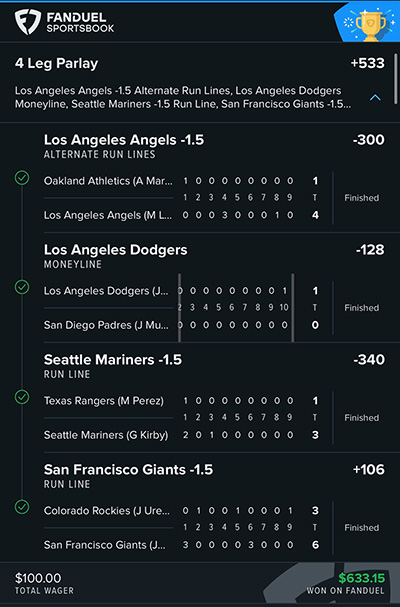Open Los Angeles Dodgers moneyline leg title
The height and width of the screenshot is (607, 400).
[115, 250]
